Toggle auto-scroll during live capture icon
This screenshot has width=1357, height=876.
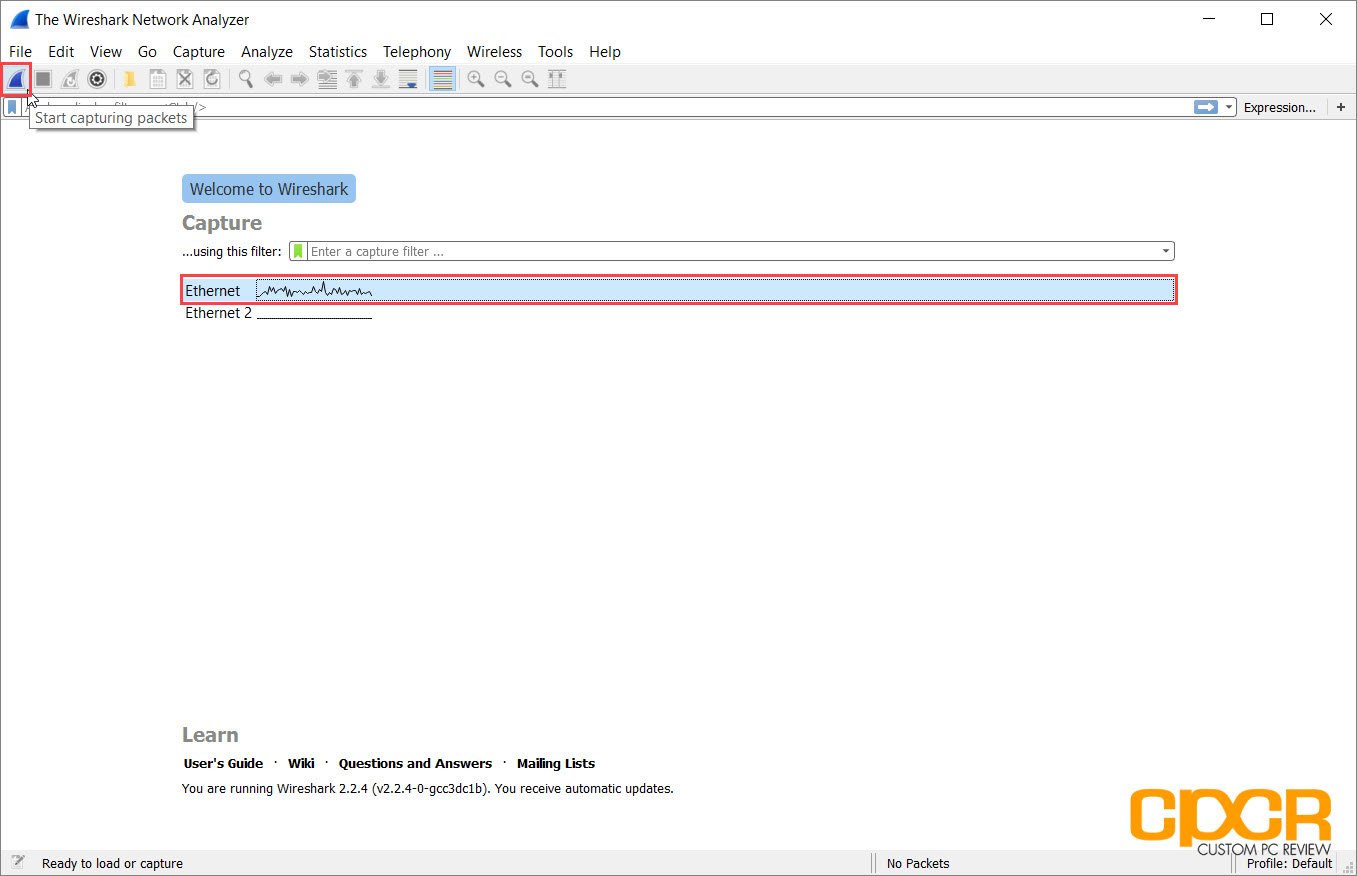[407, 79]
